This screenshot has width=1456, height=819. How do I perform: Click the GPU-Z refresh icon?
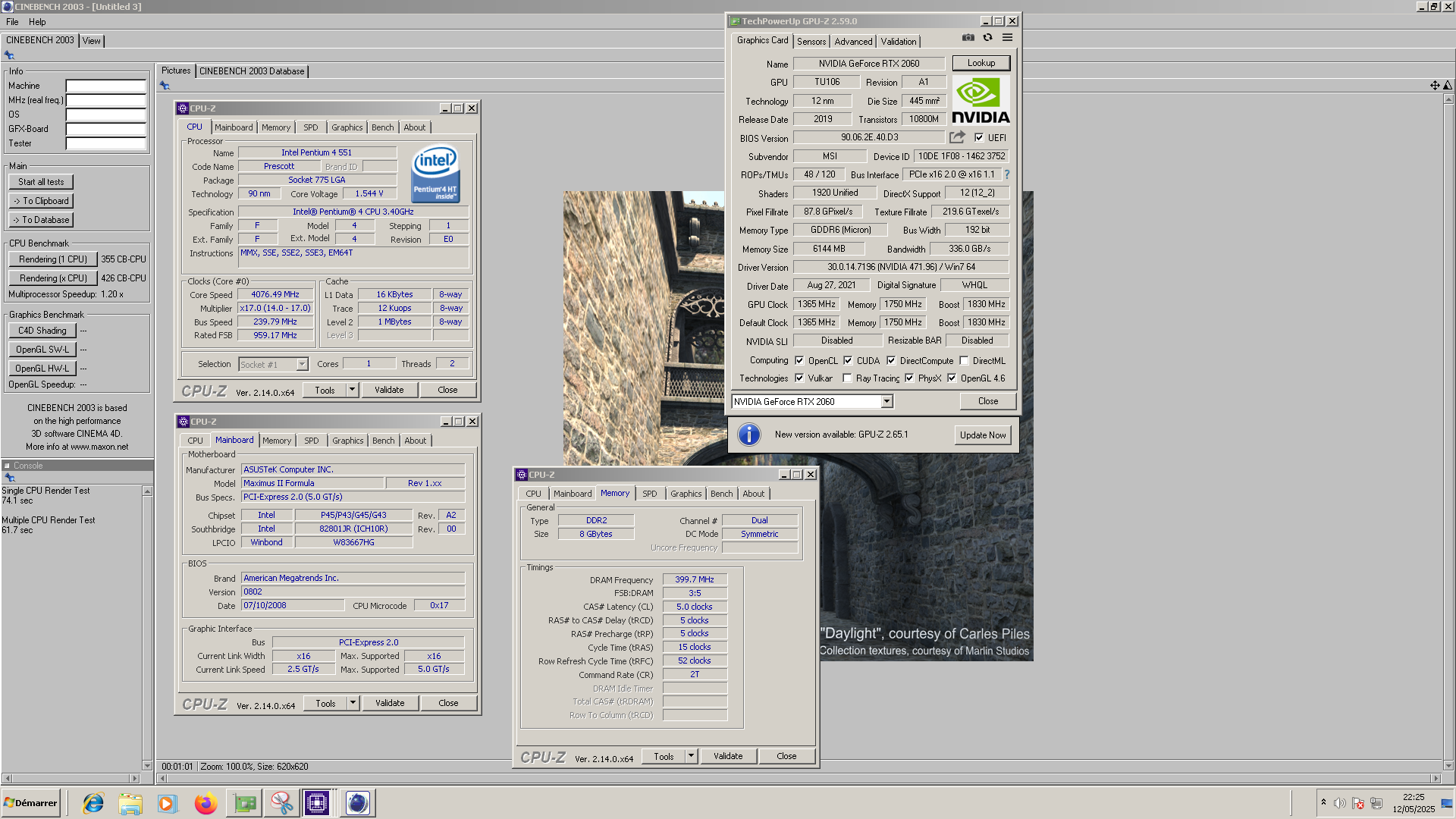(x=987, y=37)
